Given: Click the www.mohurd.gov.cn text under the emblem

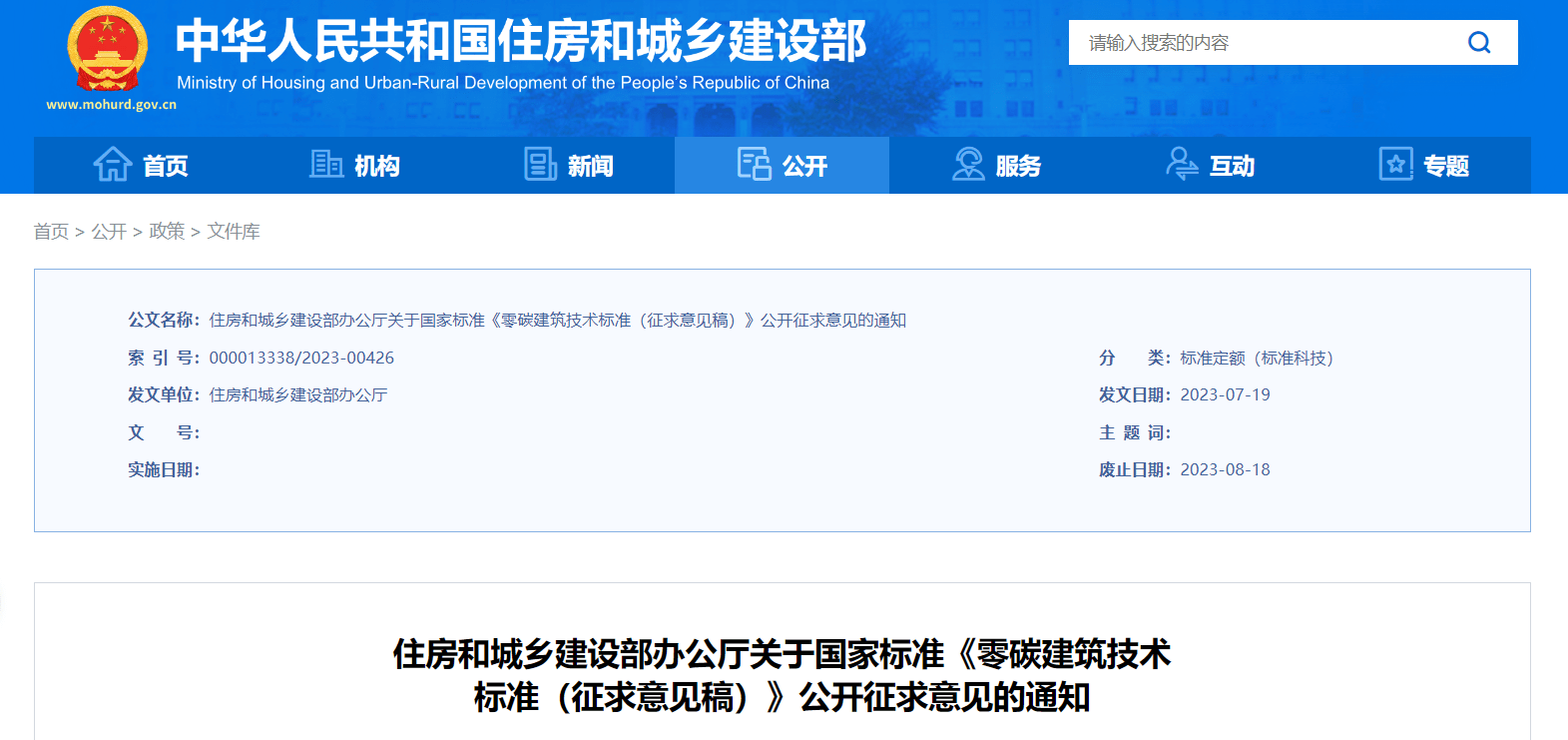Looking at the screenshot, I should (x=111, y=105).
